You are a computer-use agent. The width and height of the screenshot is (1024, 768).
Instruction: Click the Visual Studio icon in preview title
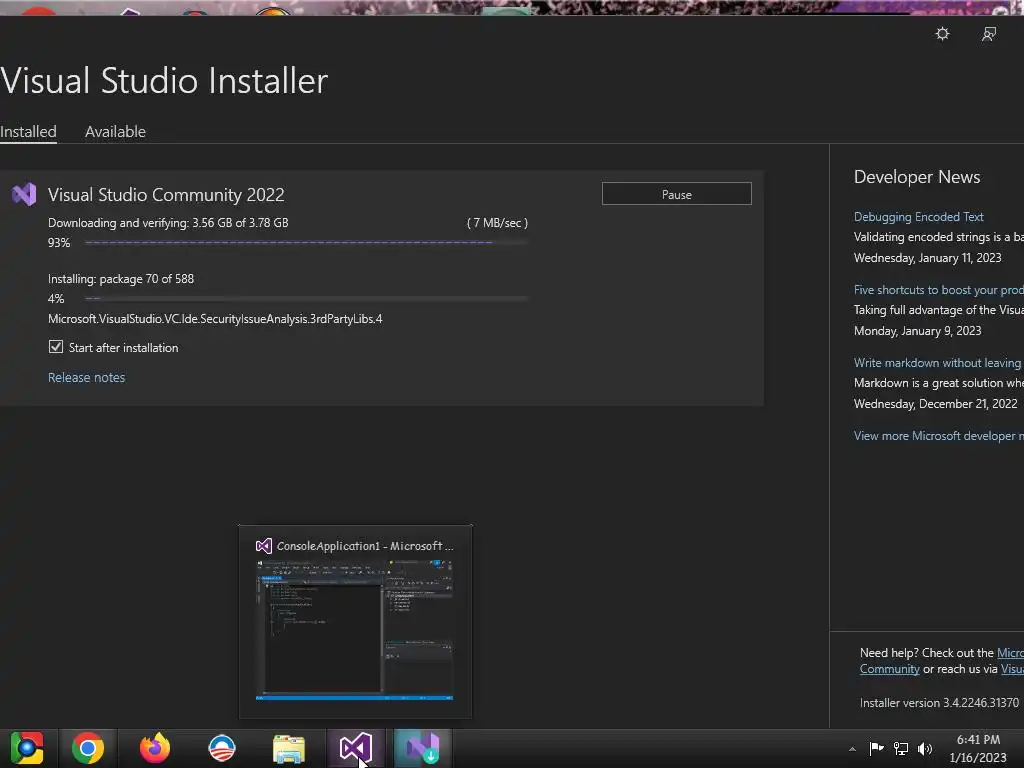pos(264,546)
